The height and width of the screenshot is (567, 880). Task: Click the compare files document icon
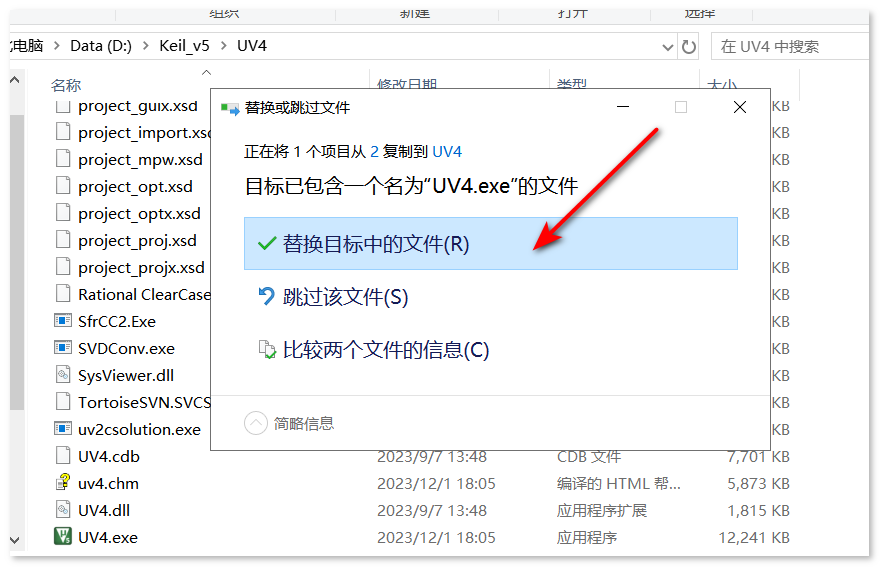click(267, 350)
